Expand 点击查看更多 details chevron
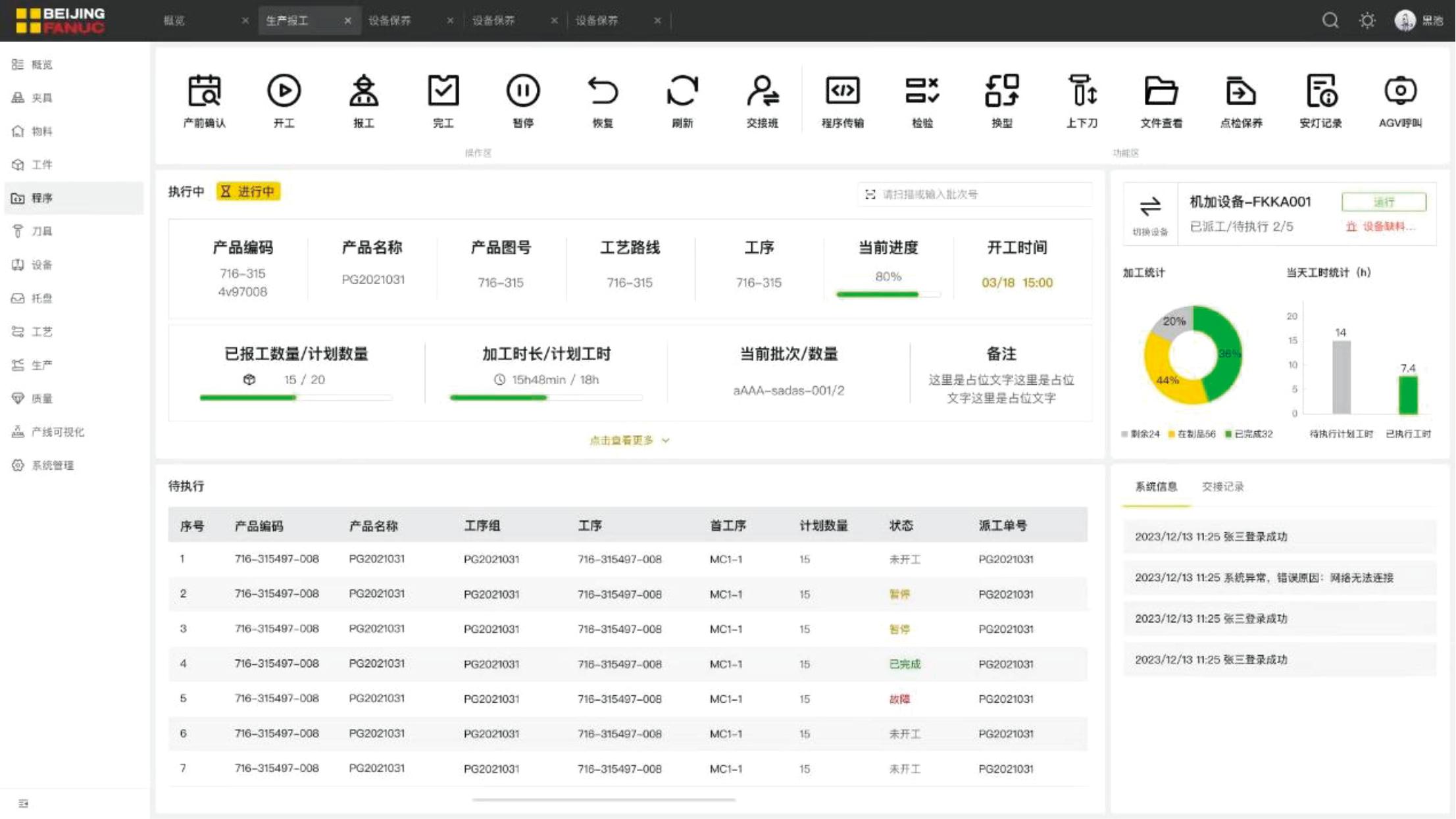1456x819 pixels. (665, 441)
